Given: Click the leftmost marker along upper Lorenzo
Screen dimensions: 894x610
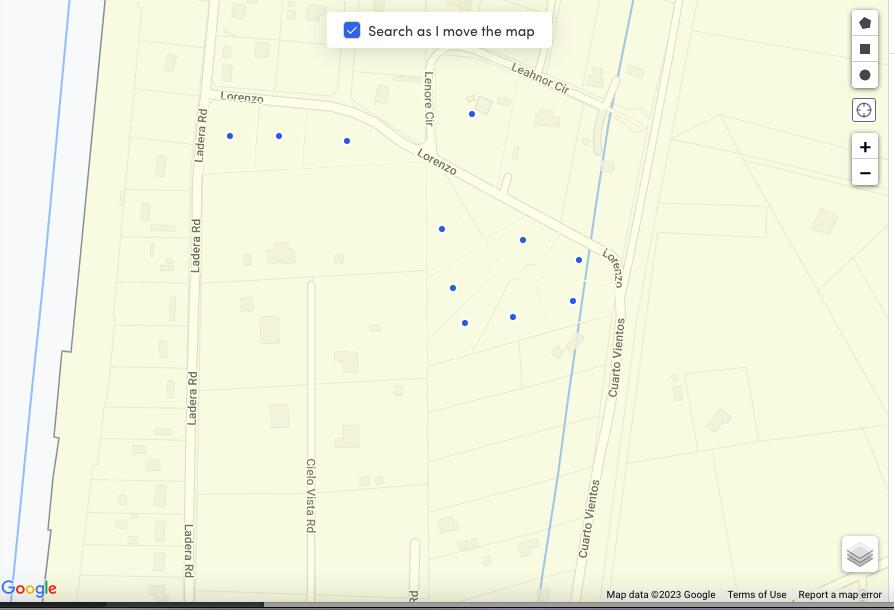Looking at the screenshot, I should [229, 134].
